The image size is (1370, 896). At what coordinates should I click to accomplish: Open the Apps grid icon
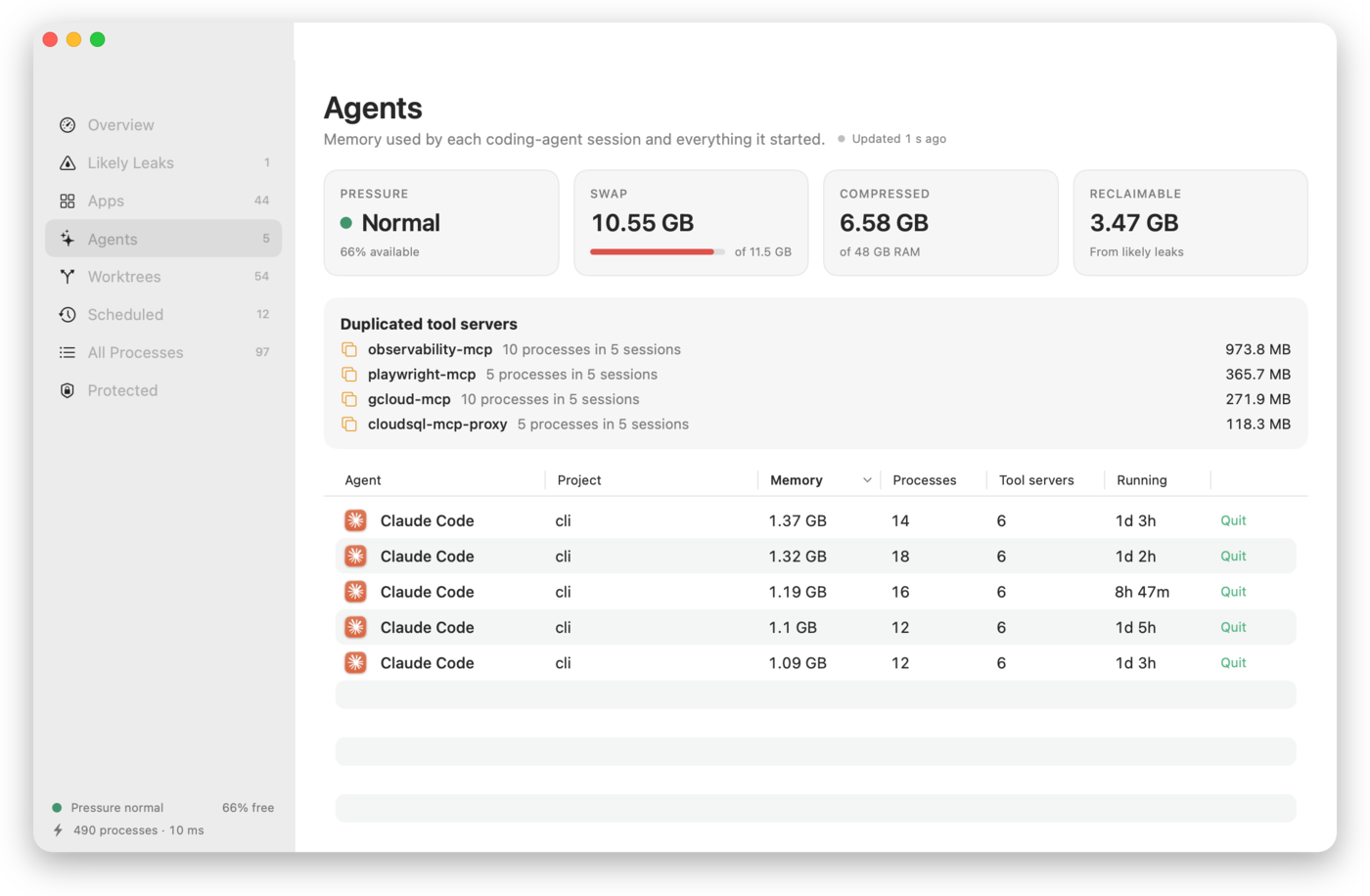coord(68,201)
